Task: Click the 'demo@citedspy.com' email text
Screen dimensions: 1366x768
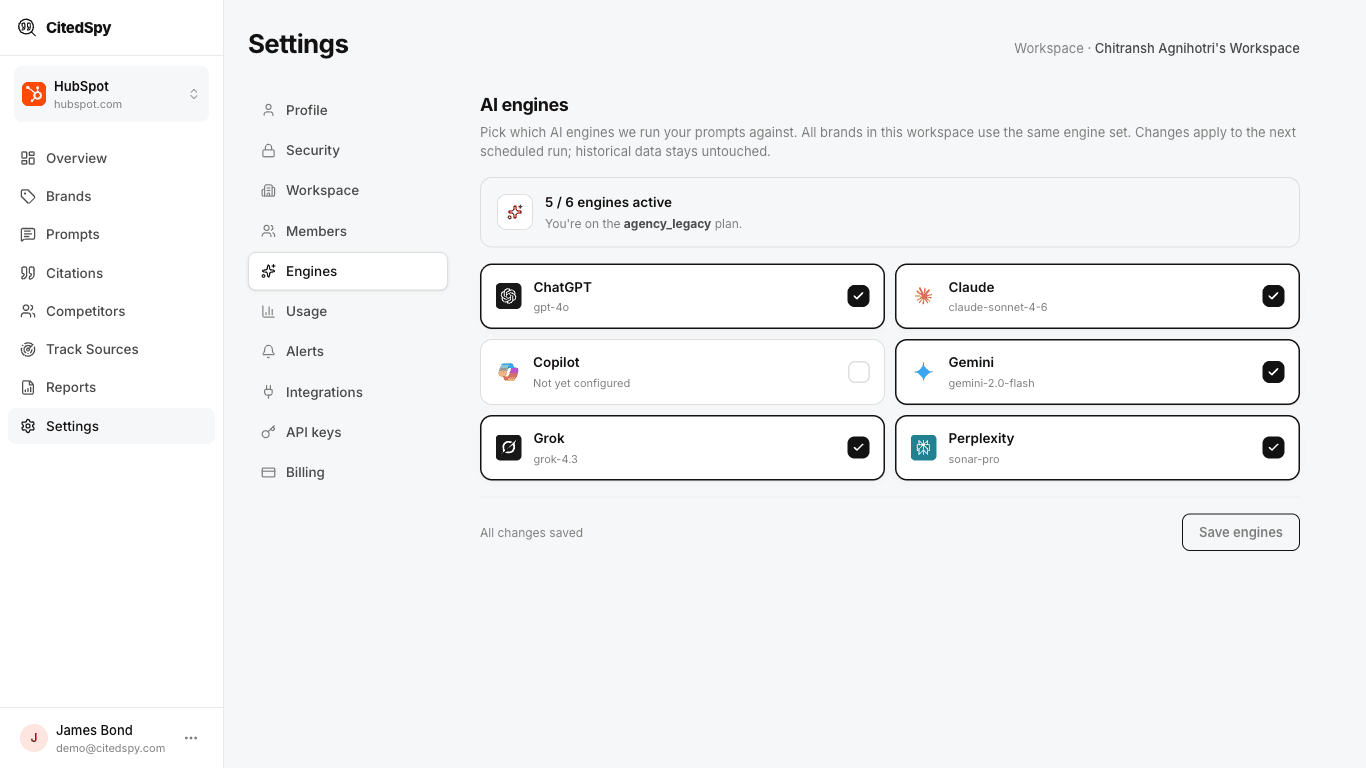Action: 110,748
